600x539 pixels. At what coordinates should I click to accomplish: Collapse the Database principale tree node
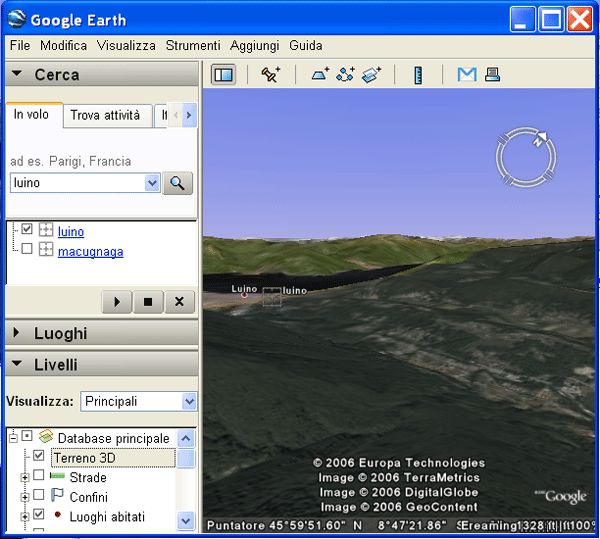[13, 437]
